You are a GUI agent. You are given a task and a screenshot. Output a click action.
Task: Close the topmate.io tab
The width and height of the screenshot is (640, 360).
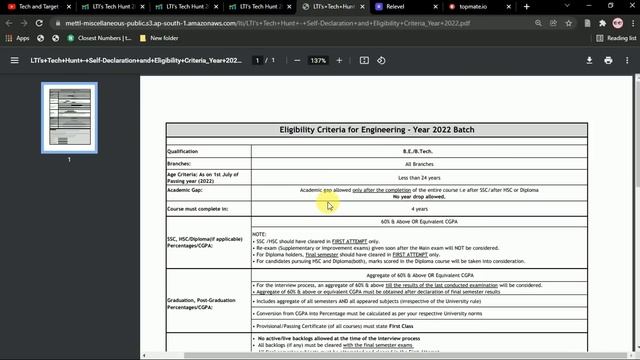pos(508,7)
